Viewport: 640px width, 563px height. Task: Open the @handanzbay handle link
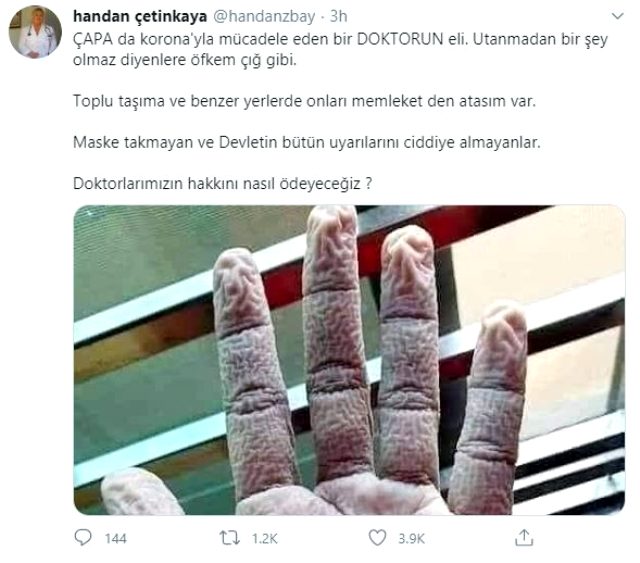(x=264, y=17)
